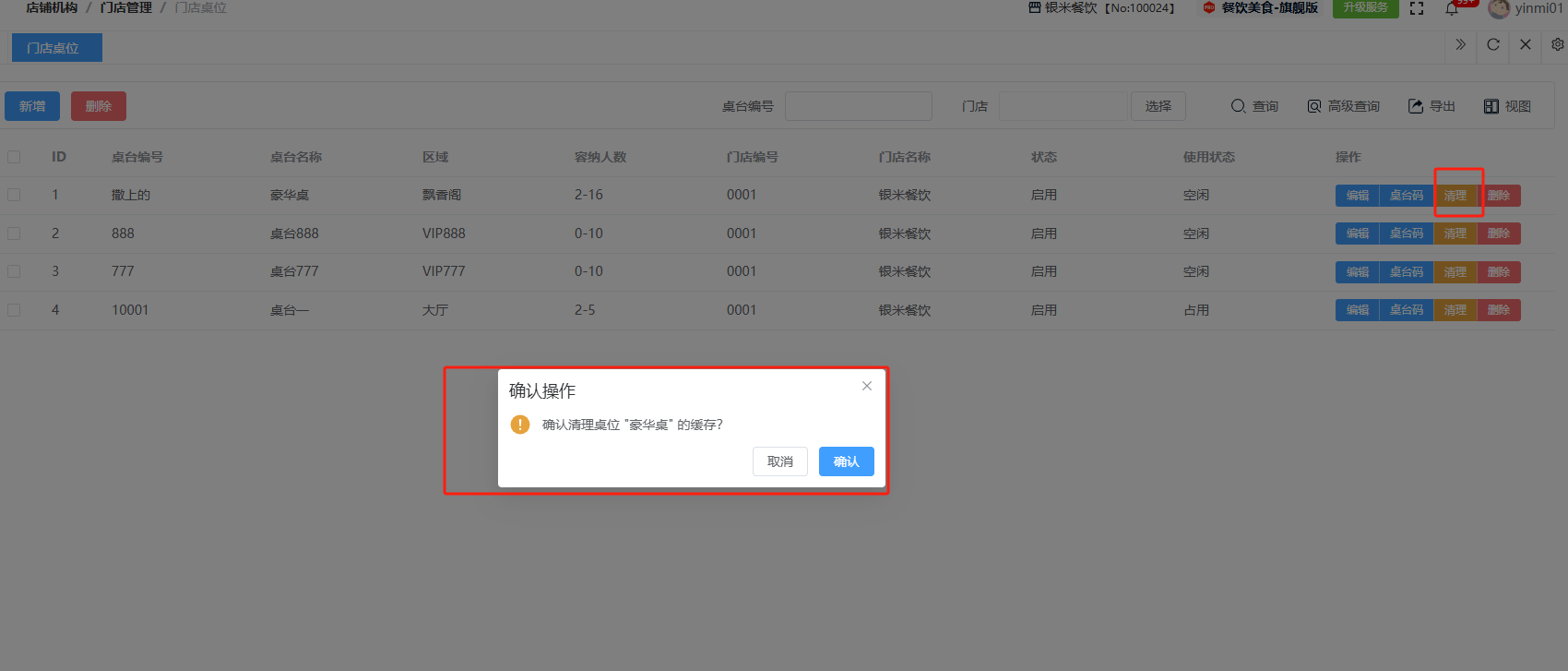Click 选择 to pick a store
Image resolution: width=1568 pixels, height=671 pixels.
click(x=1158, y=106)
